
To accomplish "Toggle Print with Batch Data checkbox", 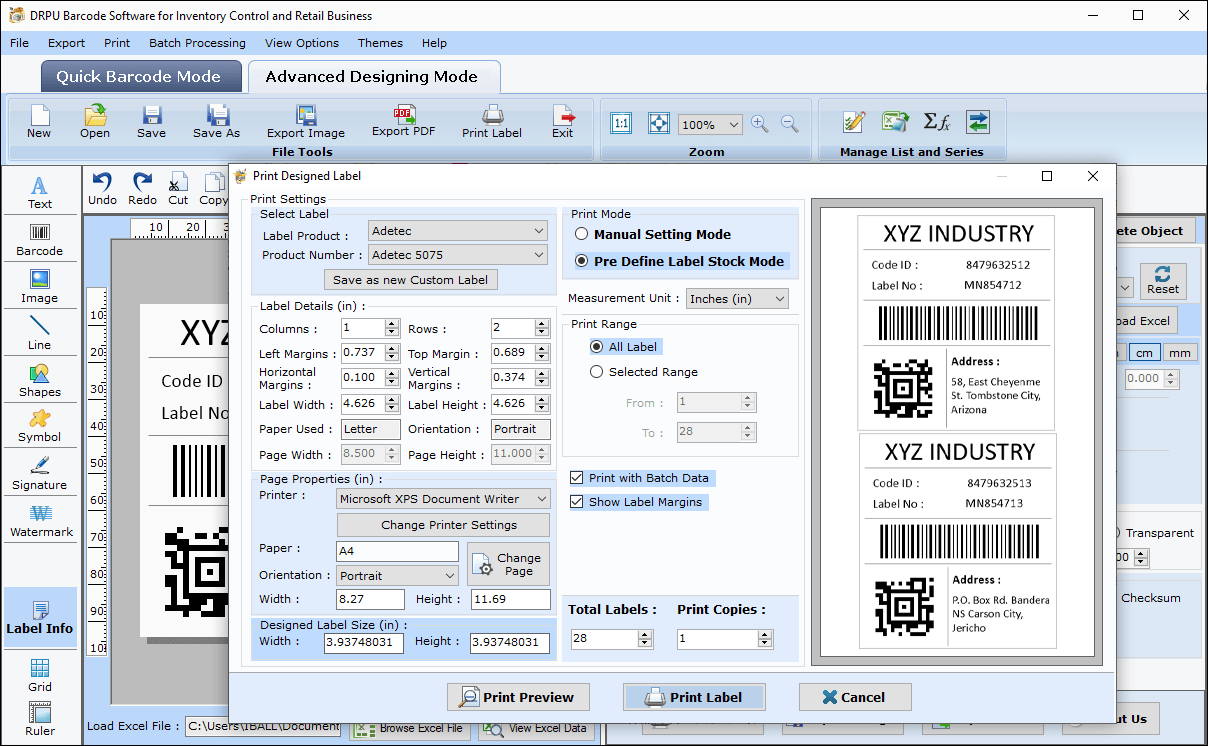I will (577, 478).
